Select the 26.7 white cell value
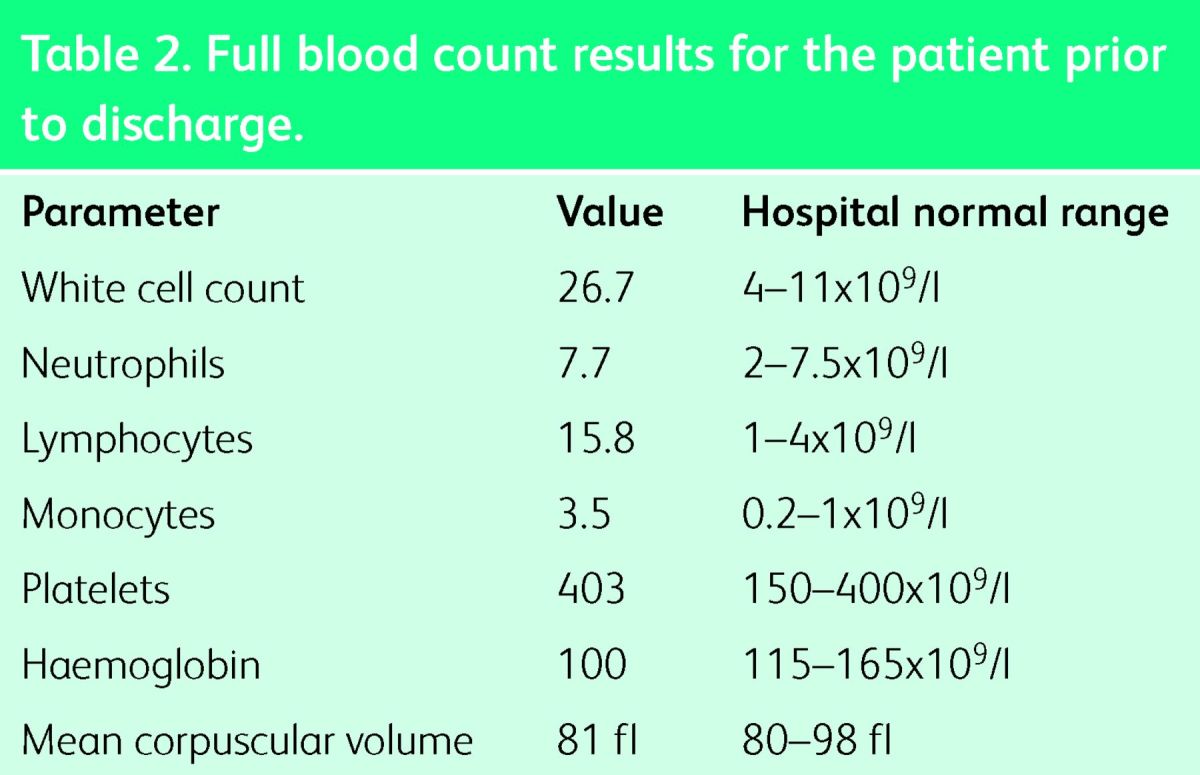The height and width of the screenshot is (775, 1200). [x=595, y=289]
